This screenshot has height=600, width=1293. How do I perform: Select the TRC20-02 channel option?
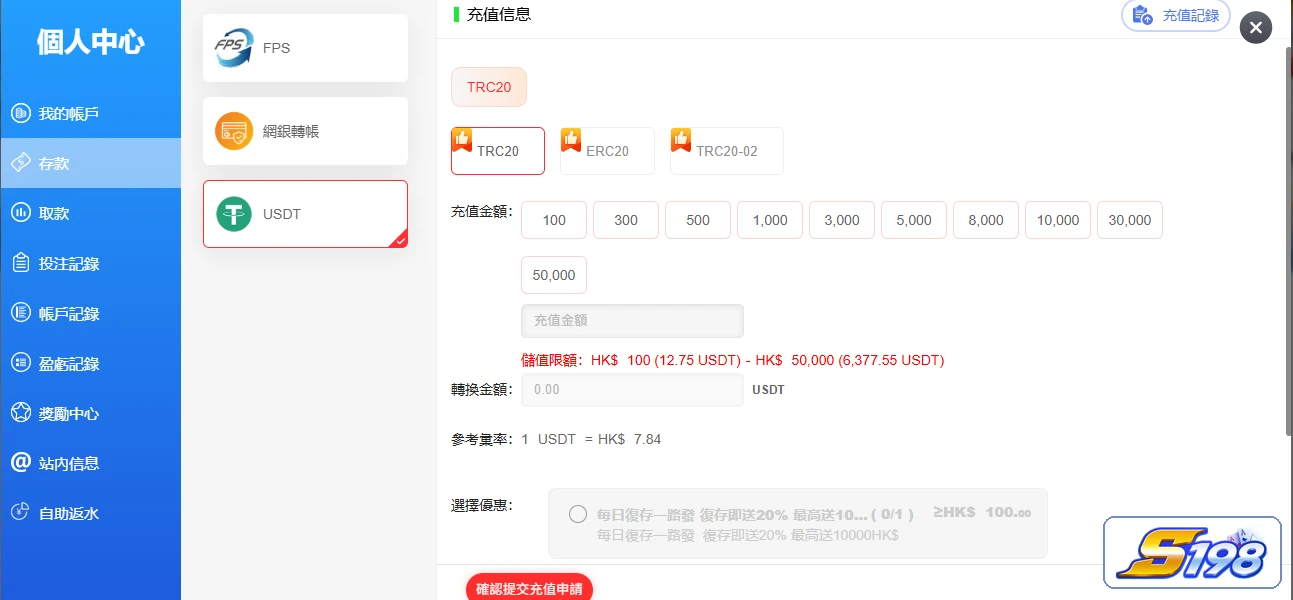[727, 151]
